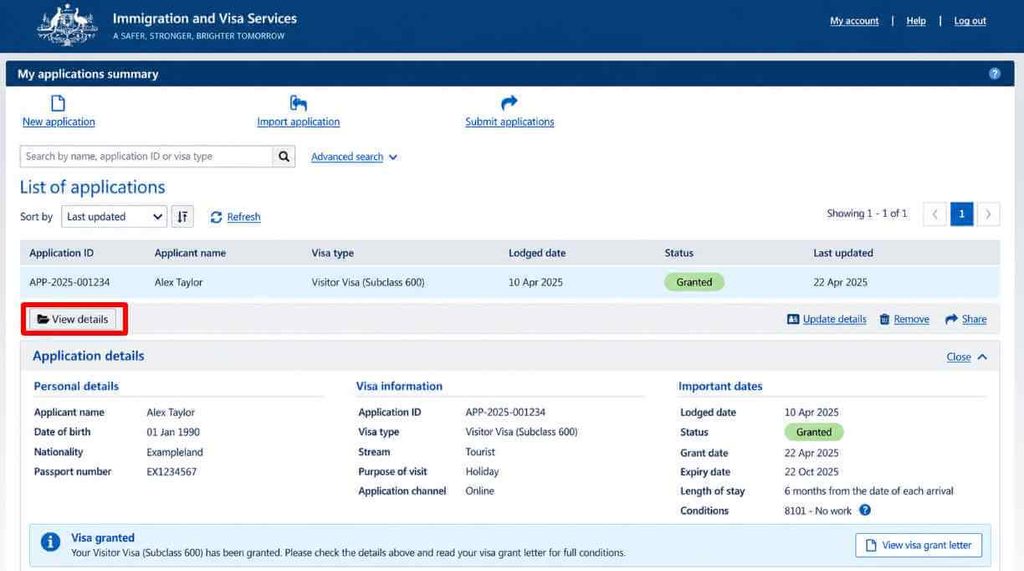The width and height of the screenshot is (1024, 571).
Task: Click the Status column header
Action: click(679, 253)
